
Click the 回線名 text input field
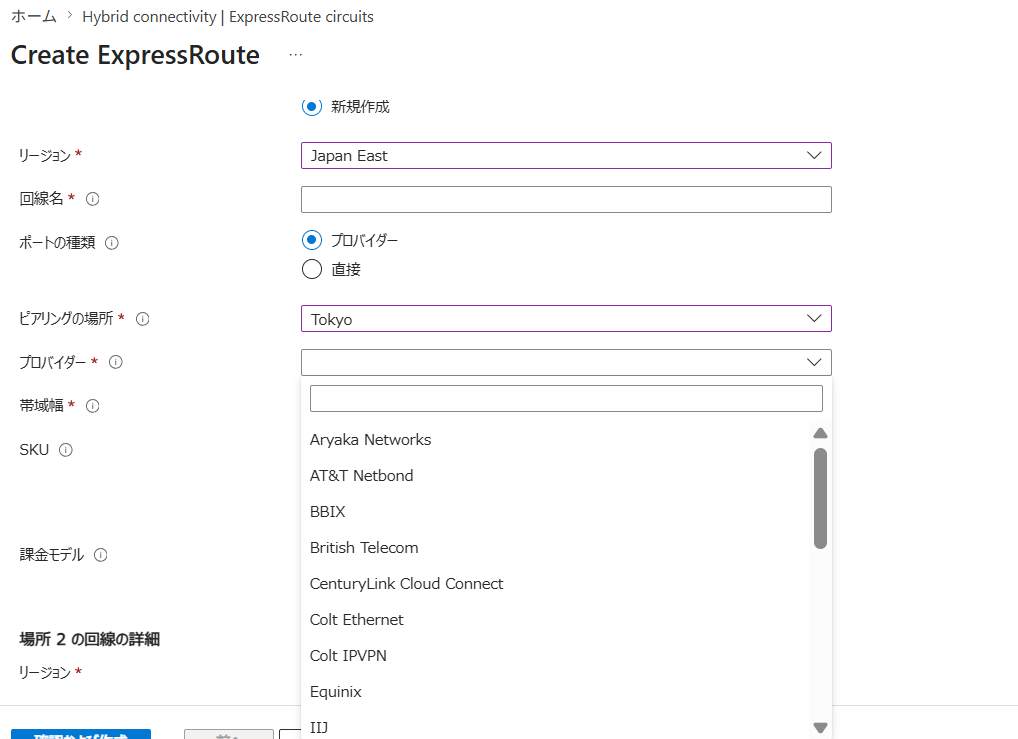[x=566, y=199]
